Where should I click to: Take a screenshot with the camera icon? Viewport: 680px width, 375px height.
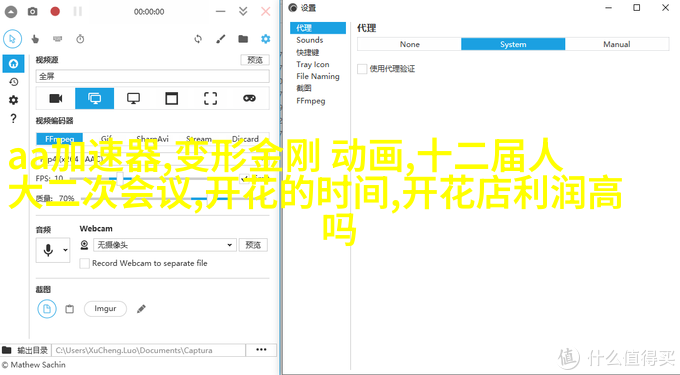[33, 12]
